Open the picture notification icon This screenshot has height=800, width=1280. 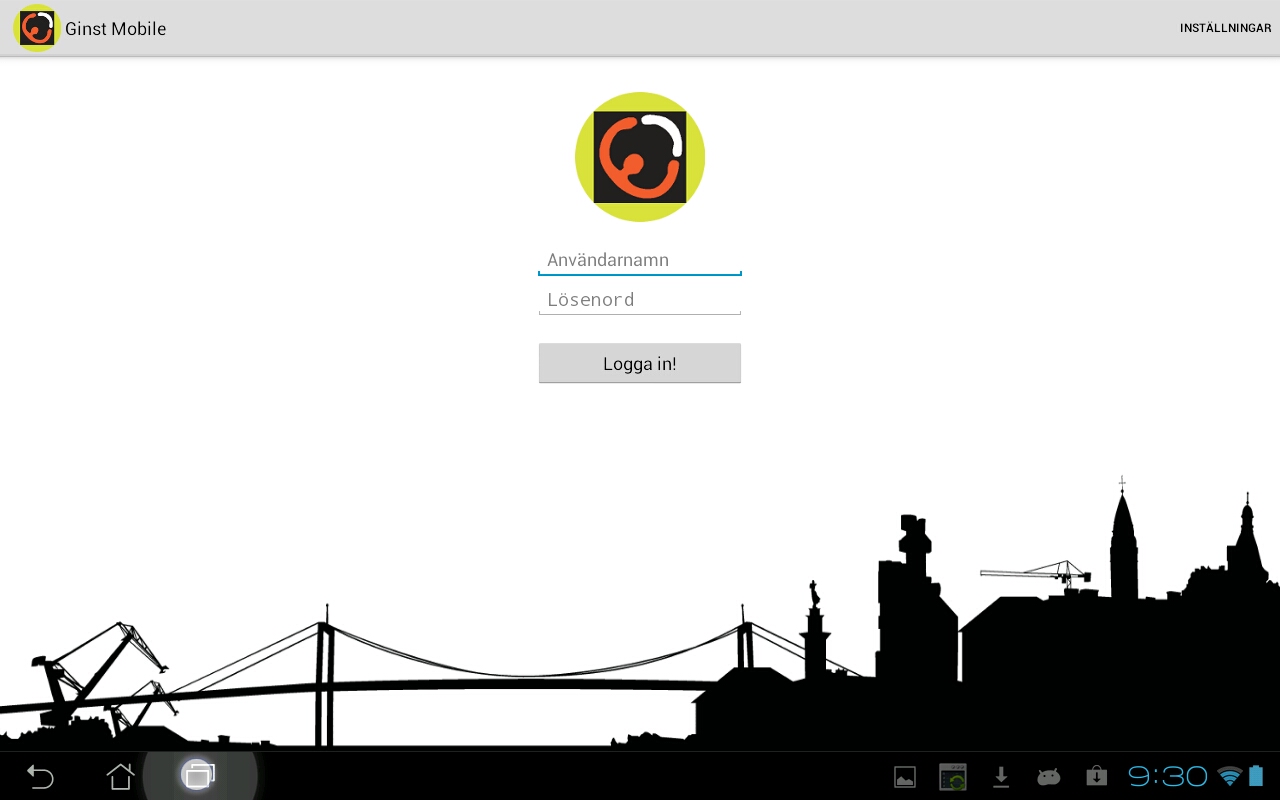point(905,777)
